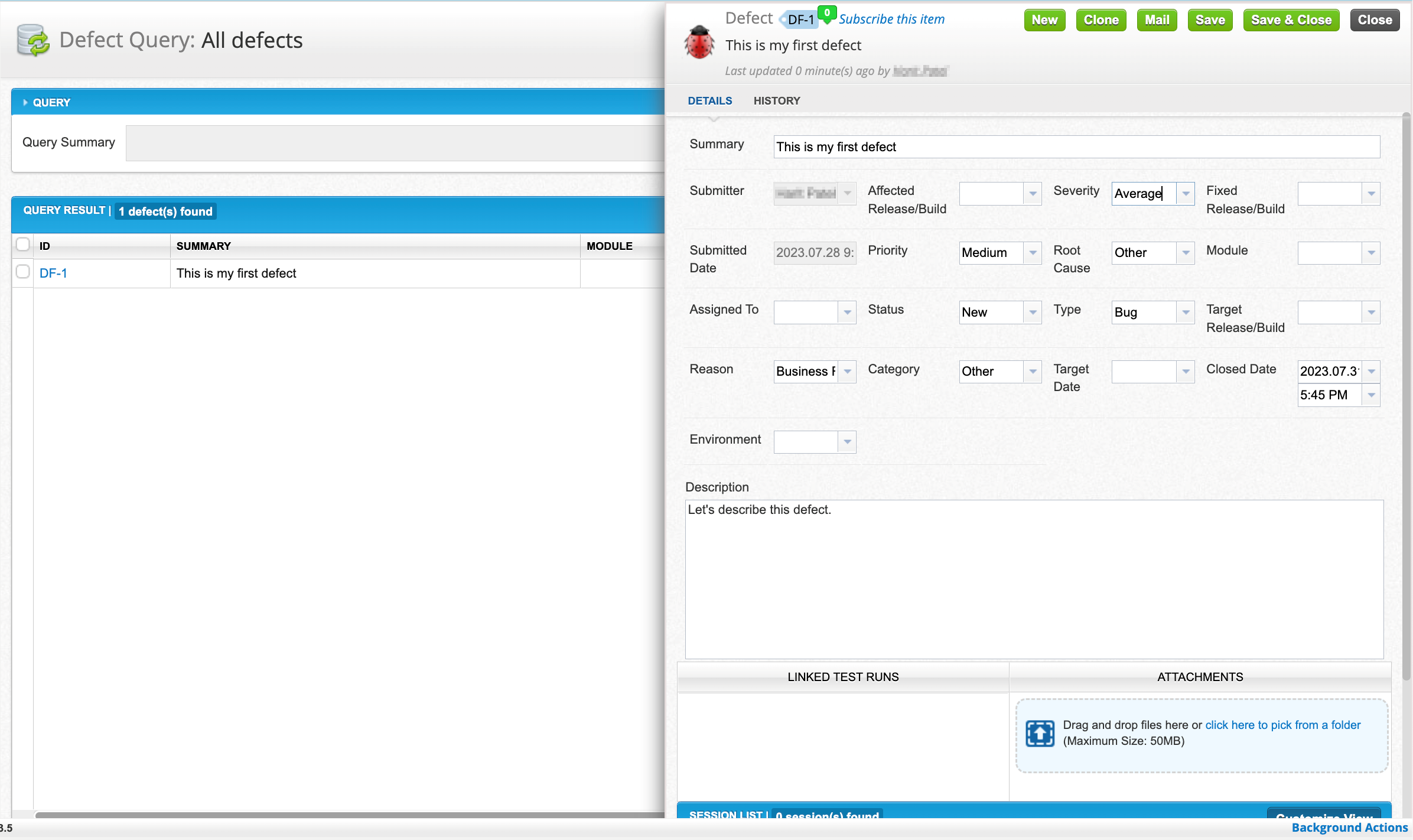Screen dimensions: 1413x840
Task: Select the DETAILS tab
Action: tap(709, 101)
